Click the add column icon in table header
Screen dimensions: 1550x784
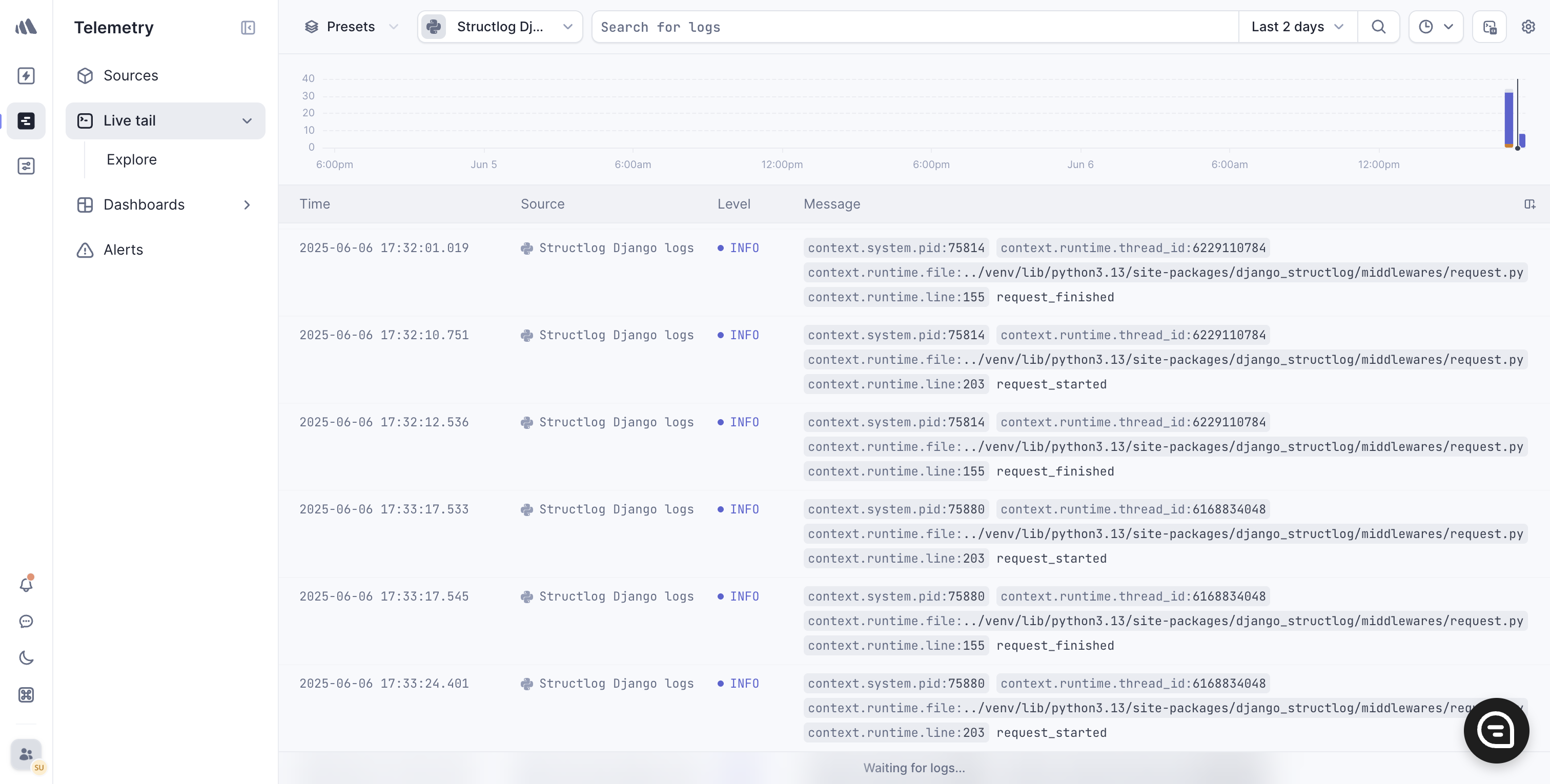click(x=1529, y=204)
